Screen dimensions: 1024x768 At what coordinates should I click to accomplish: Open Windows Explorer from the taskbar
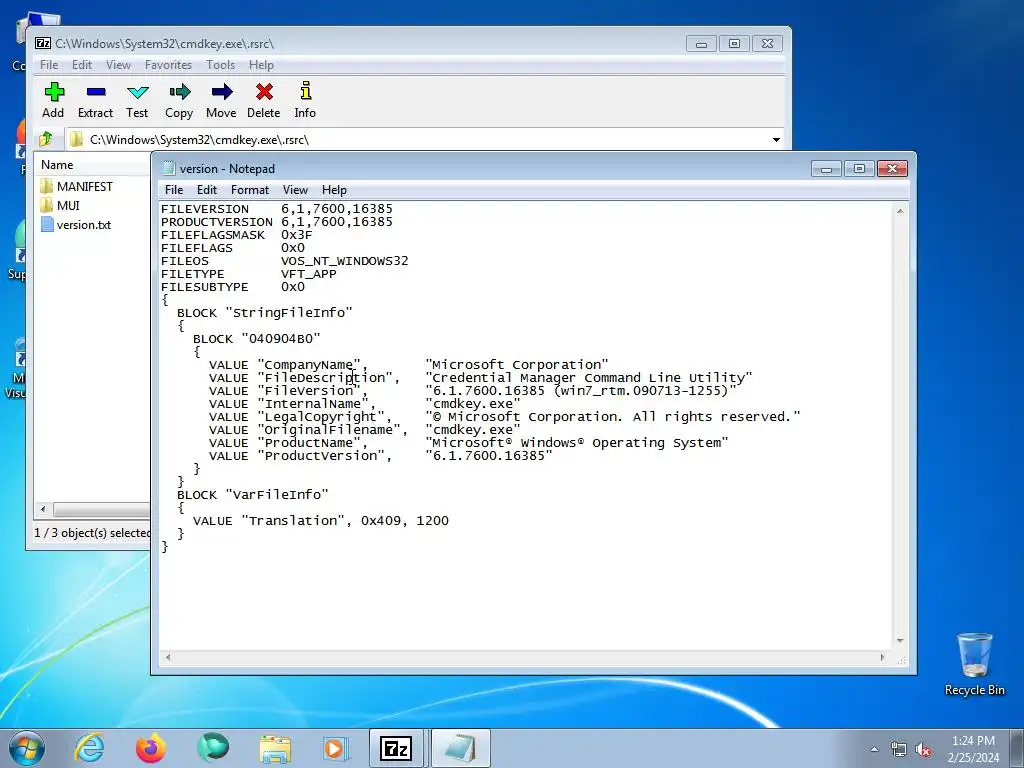tap(275, 748)
